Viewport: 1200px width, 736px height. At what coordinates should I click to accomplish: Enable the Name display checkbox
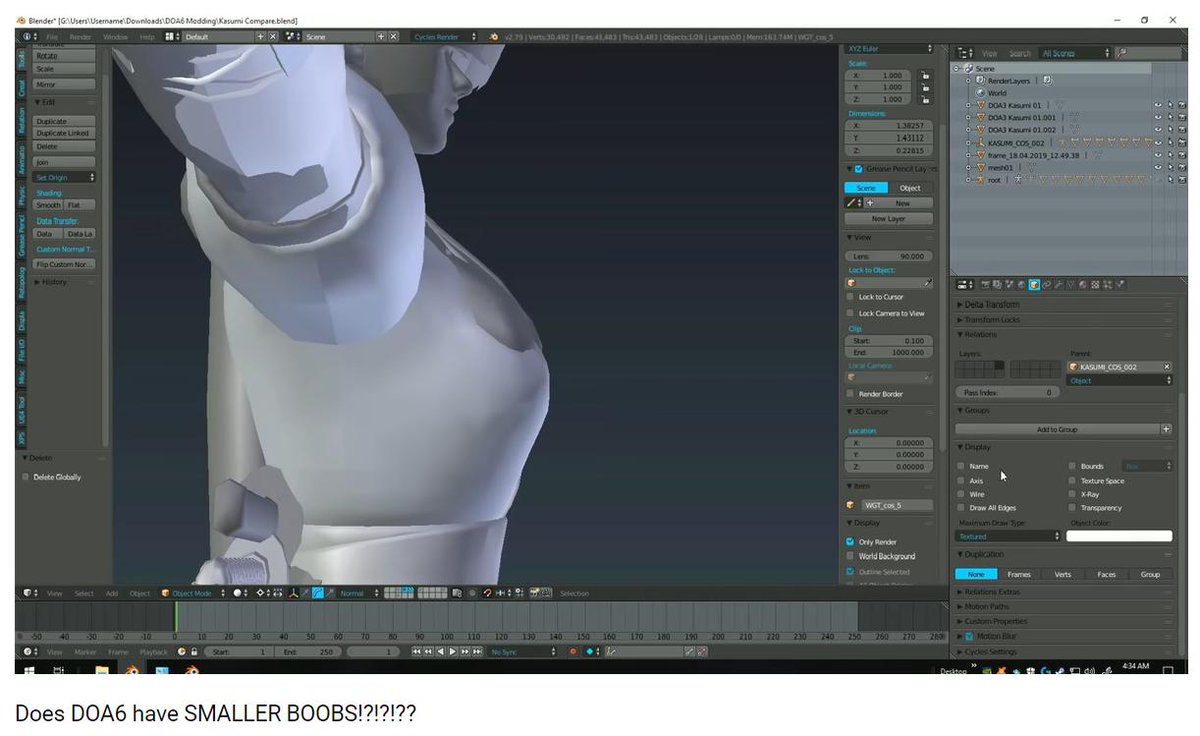click(961, 466)
